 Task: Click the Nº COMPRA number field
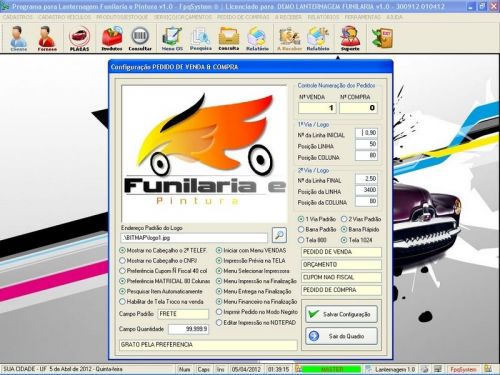[x=358, y=108]
